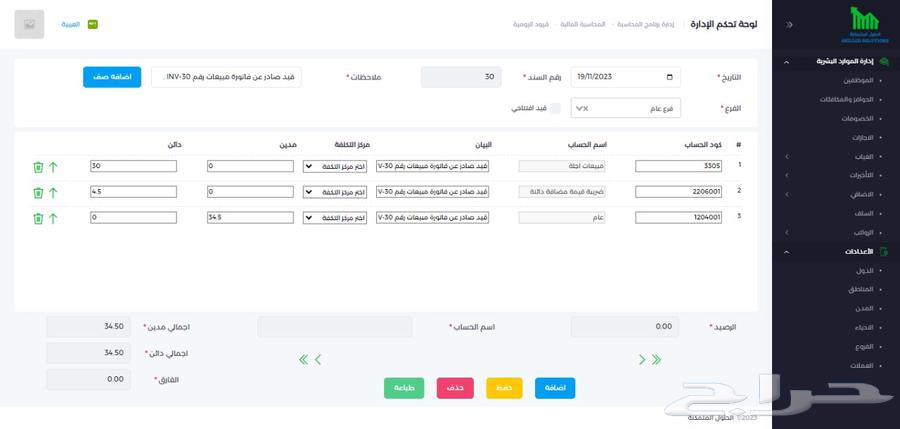The width and height of the screenshot is (900, 429).
Task: Move row 2 up with green arrow
Action: (x=53, y=193)
